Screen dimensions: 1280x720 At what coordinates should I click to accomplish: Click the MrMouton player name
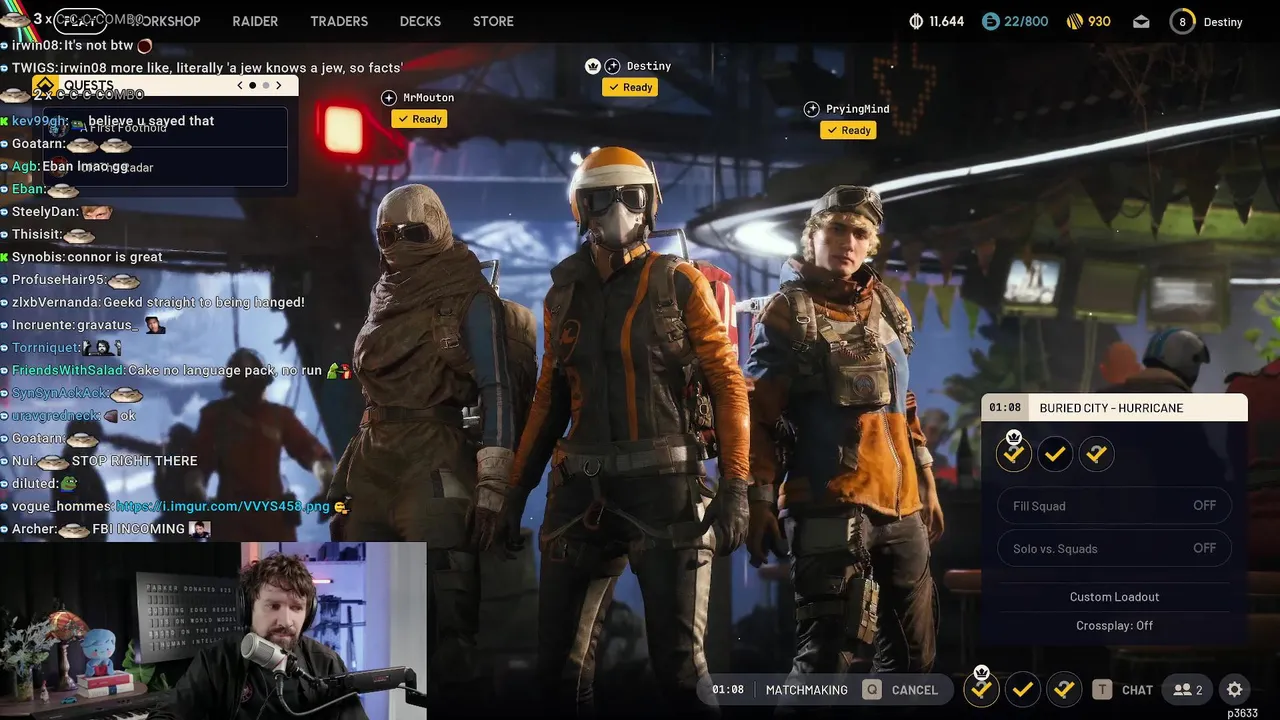click(x=428, y=97)
